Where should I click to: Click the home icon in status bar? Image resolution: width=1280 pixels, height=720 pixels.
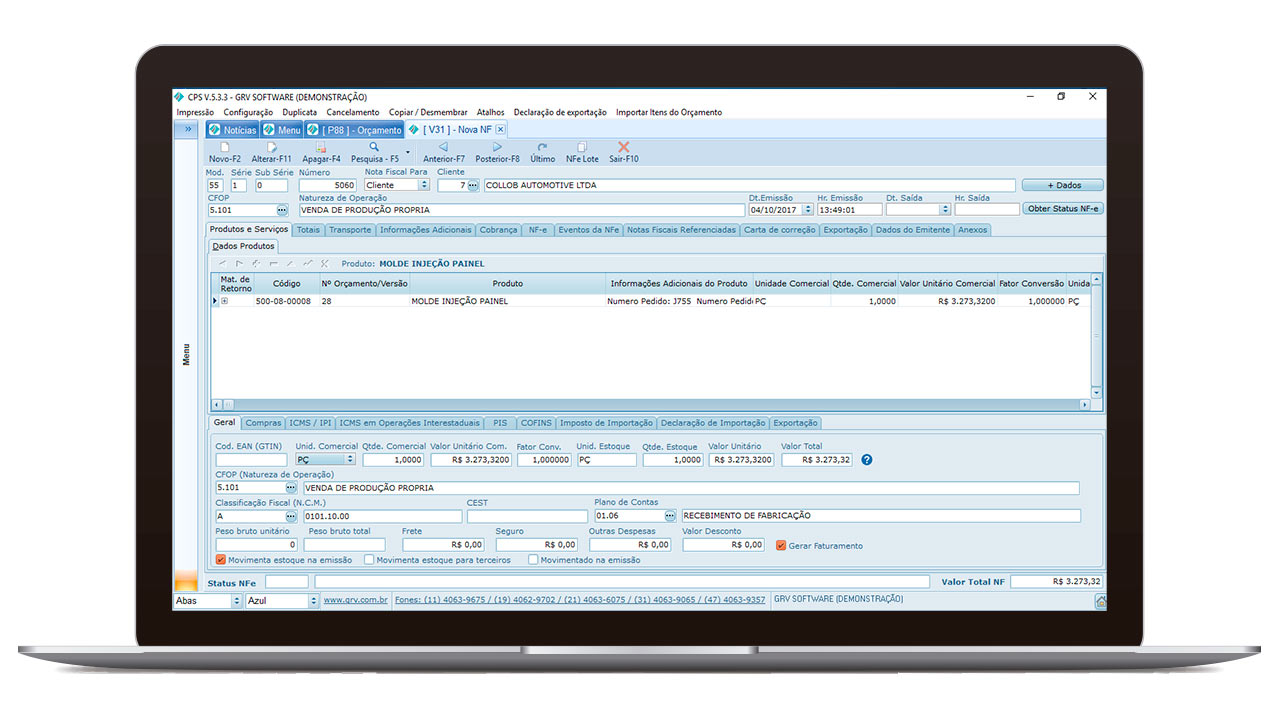pyautogui.click(x=1100, y=601)
